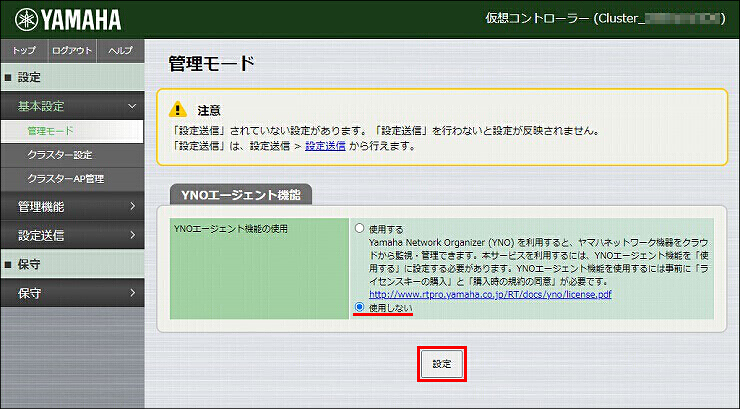Follow the 設定送信 link in the notice
The height and width of the screenshot is (409, 740).
pos(325,146)
